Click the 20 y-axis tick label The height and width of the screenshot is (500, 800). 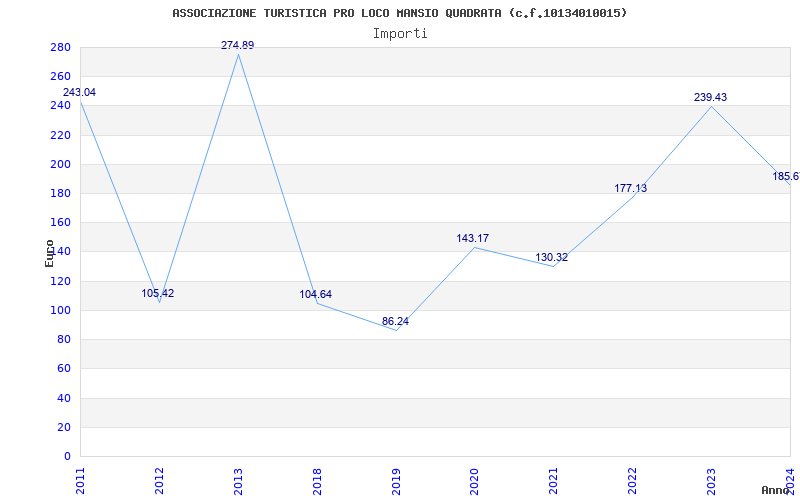[63, 427]
